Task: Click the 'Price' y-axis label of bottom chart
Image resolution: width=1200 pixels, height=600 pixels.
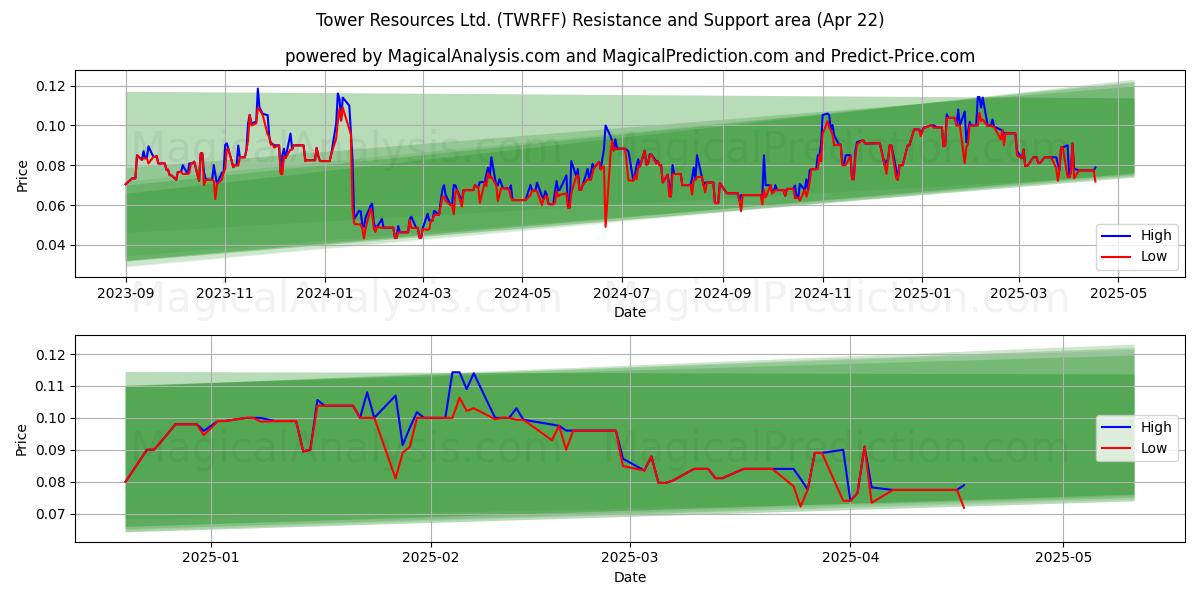Action: [x=23, y=439]
